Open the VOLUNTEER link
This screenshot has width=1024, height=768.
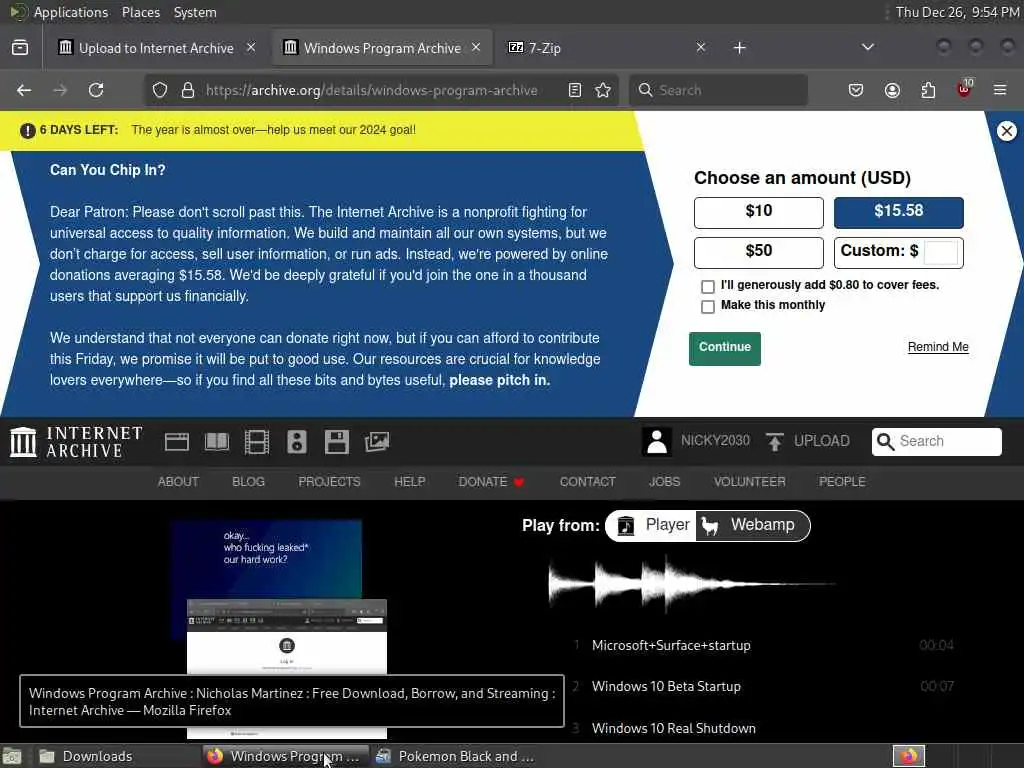pyautogui.click(x=749, y=482)
